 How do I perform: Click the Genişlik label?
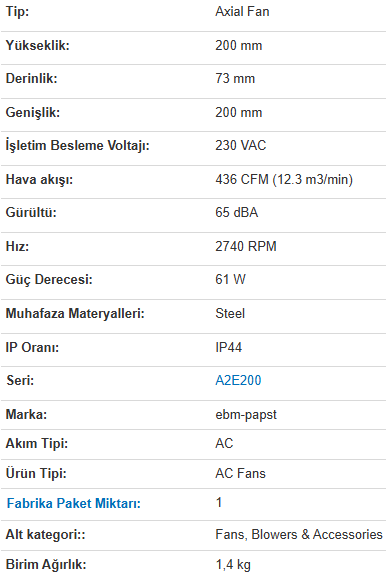pyautogui.click(x=33, y=112)
